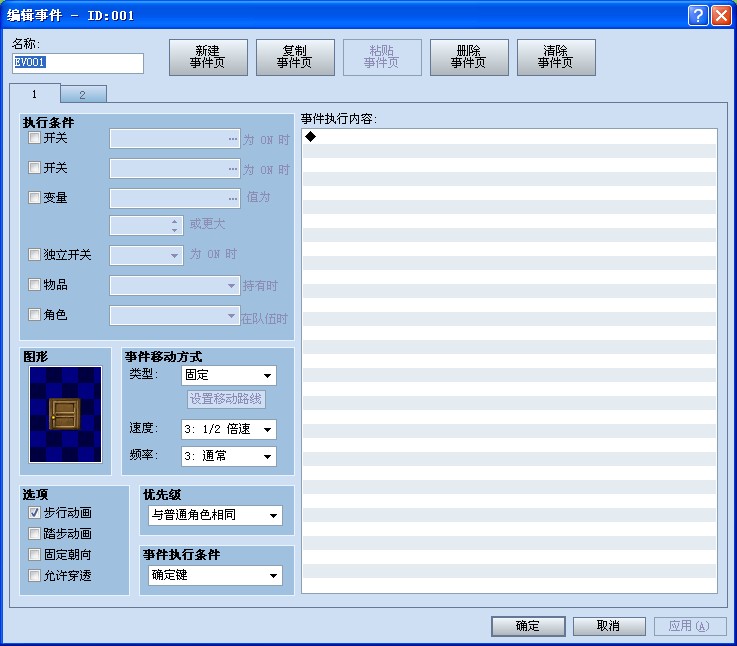This screenshot has height=646, width=737.
Task: Open the 事件执行条件 dropdown showing 确定键
Action: pos(215,575)
